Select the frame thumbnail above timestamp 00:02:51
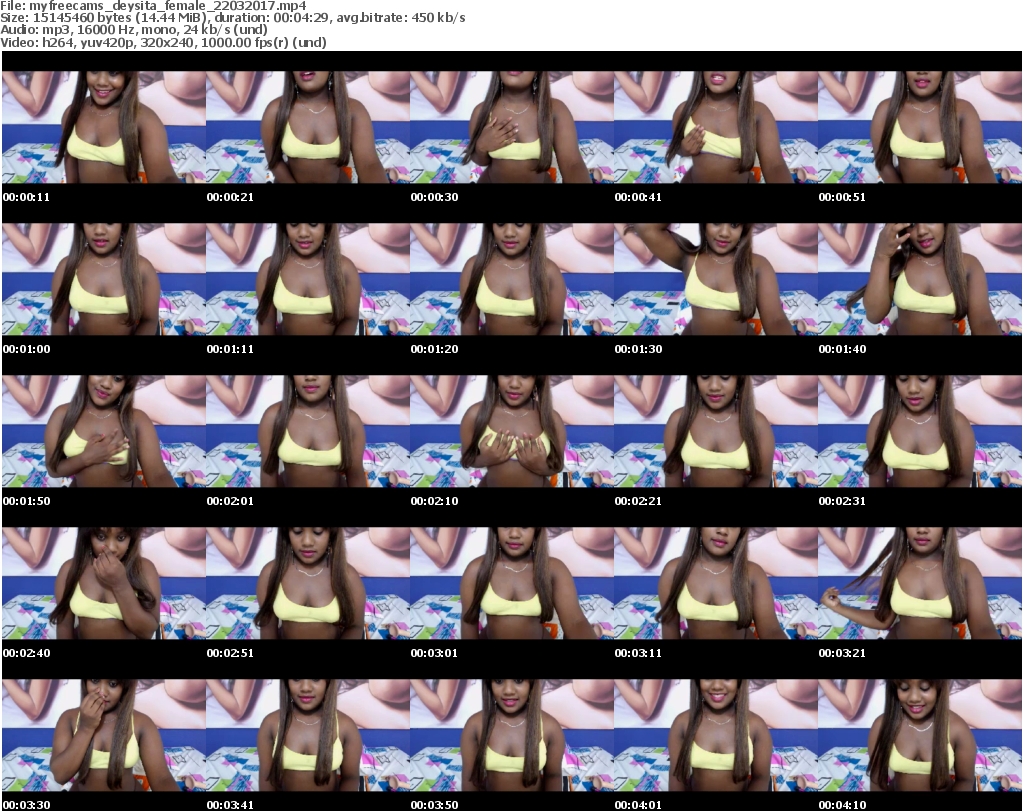 pyautogui.click(x=308, y=583)
